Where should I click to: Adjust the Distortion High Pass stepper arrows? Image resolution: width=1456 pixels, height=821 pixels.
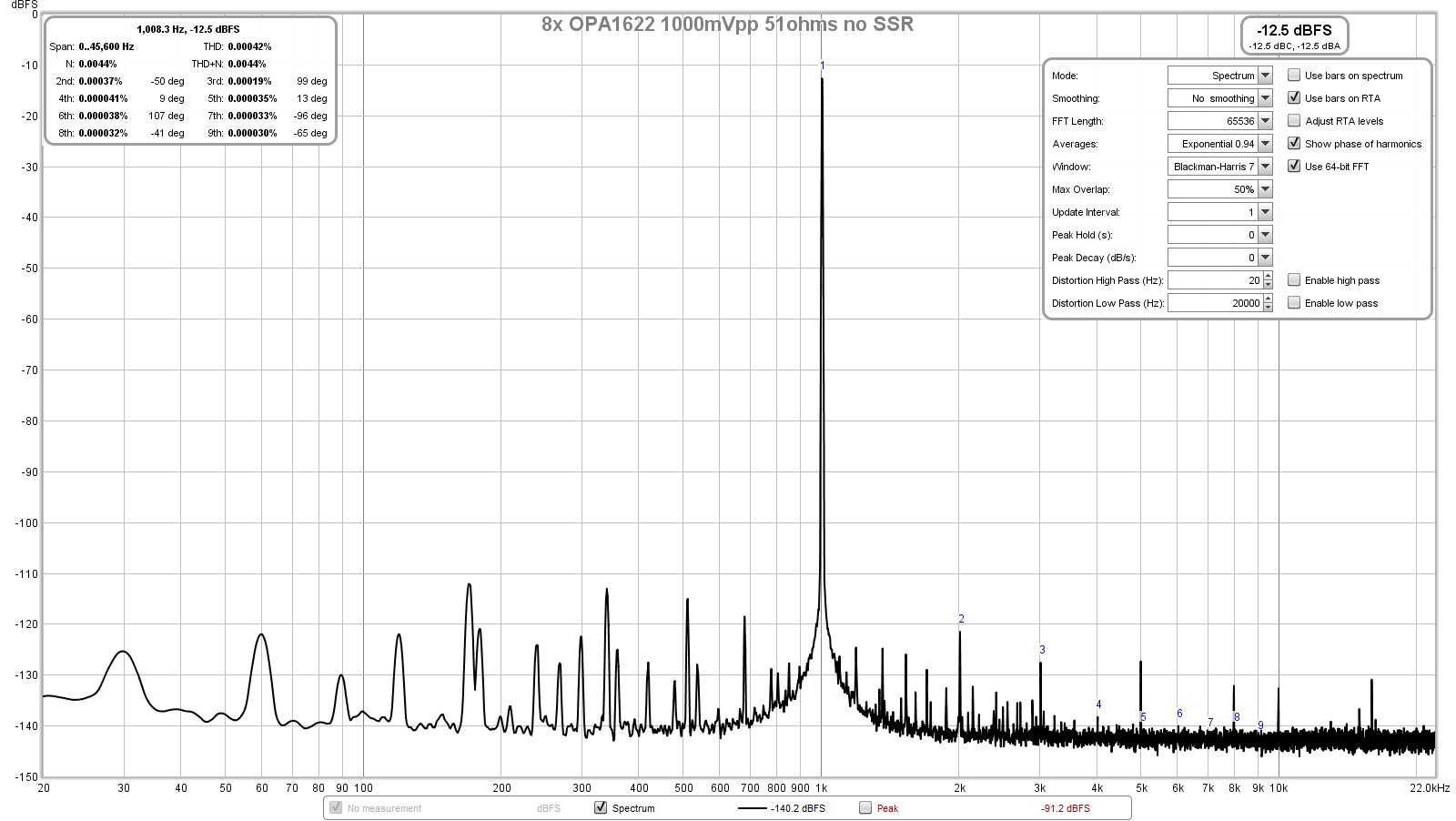[1268, 280]
